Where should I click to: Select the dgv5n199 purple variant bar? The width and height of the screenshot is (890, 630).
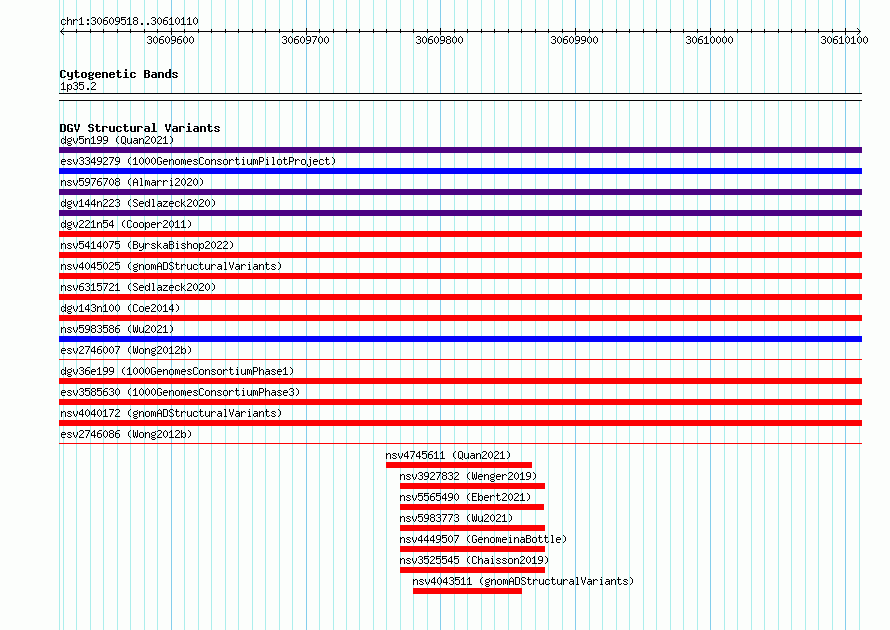coord(460,150)
